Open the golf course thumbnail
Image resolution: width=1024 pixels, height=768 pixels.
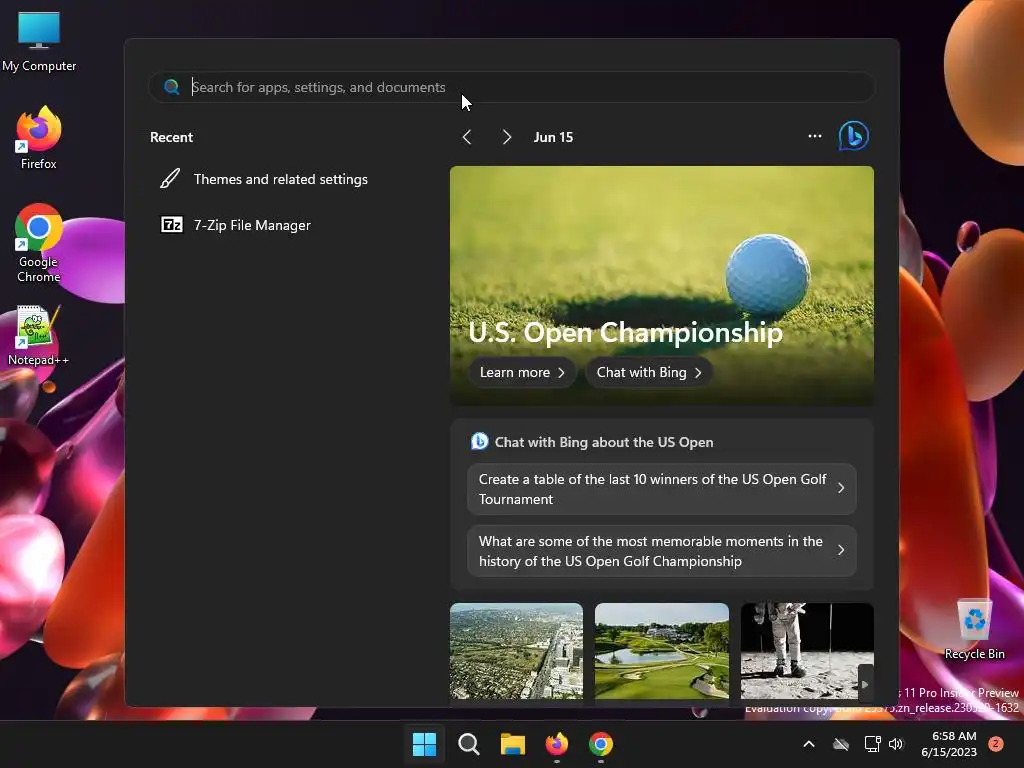click(662, 651)
